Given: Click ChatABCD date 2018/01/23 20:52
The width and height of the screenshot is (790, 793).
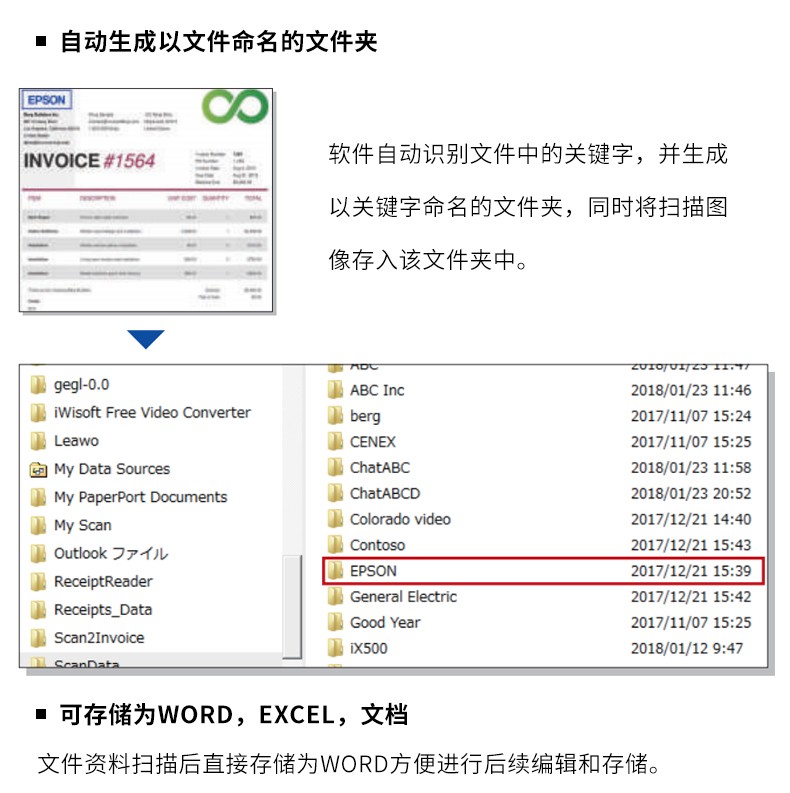Looking at the screenshot, I should (691, 494).
